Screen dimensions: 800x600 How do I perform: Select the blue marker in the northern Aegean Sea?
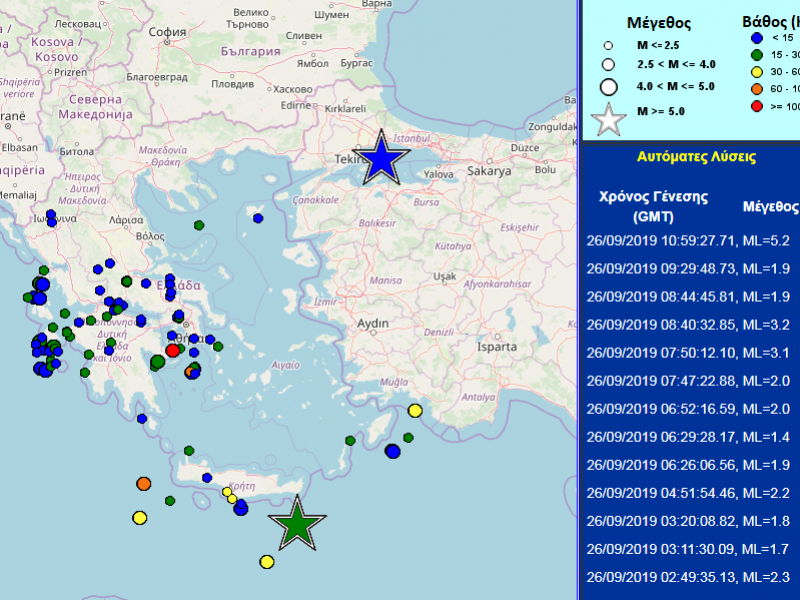(258, 218)
